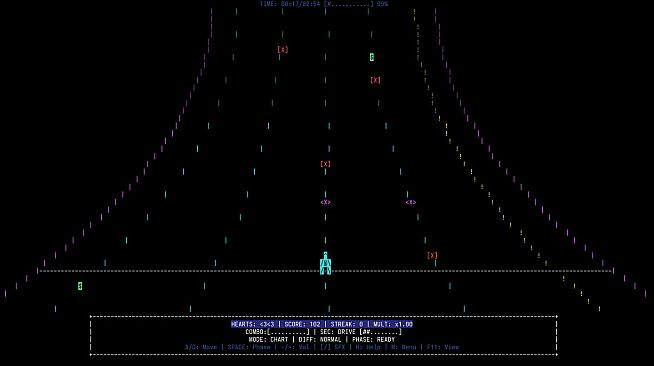Click the red [X] obstacle right of the car
Viewport: 654px width, 366px height.
432,256
